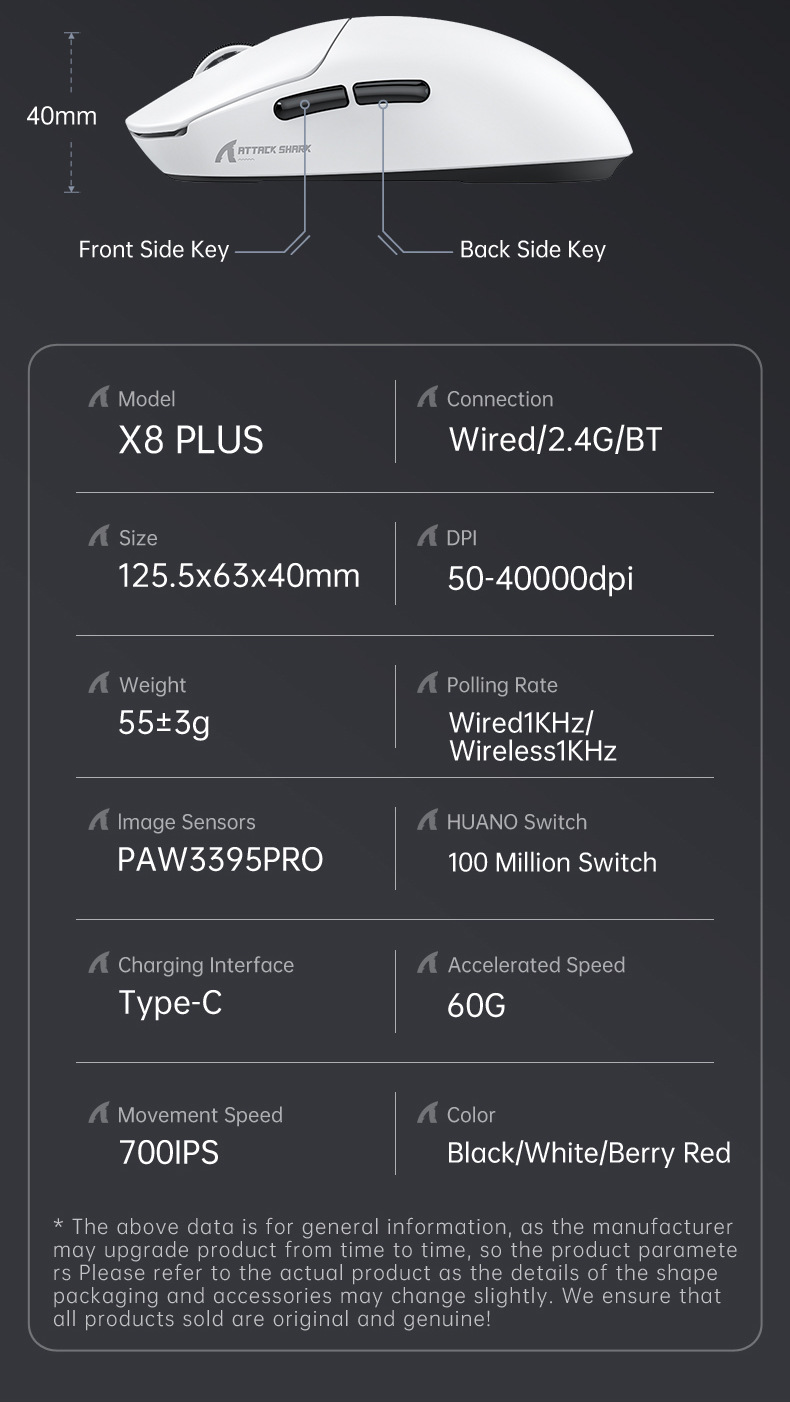This screenshot has height=1402, width=790.
Task: Click the shark fin icon beside Weight
Action: click(98, 684)
